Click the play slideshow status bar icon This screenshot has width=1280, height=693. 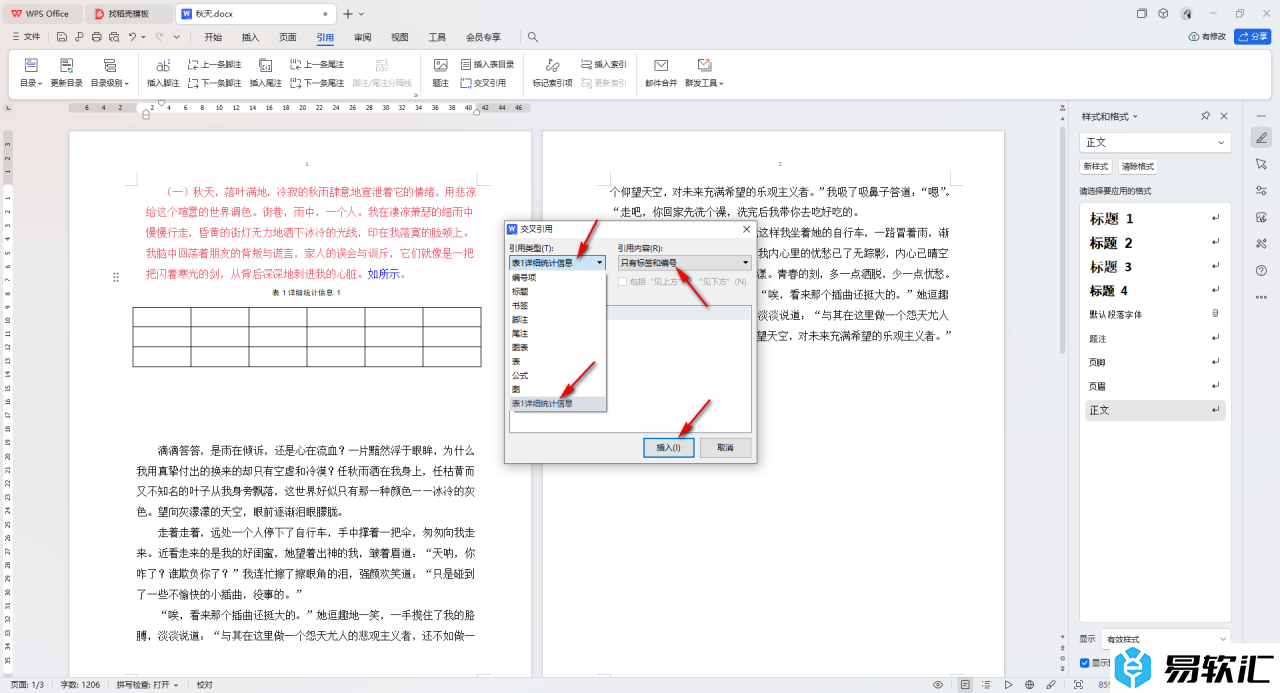(x=1007, y=685)
